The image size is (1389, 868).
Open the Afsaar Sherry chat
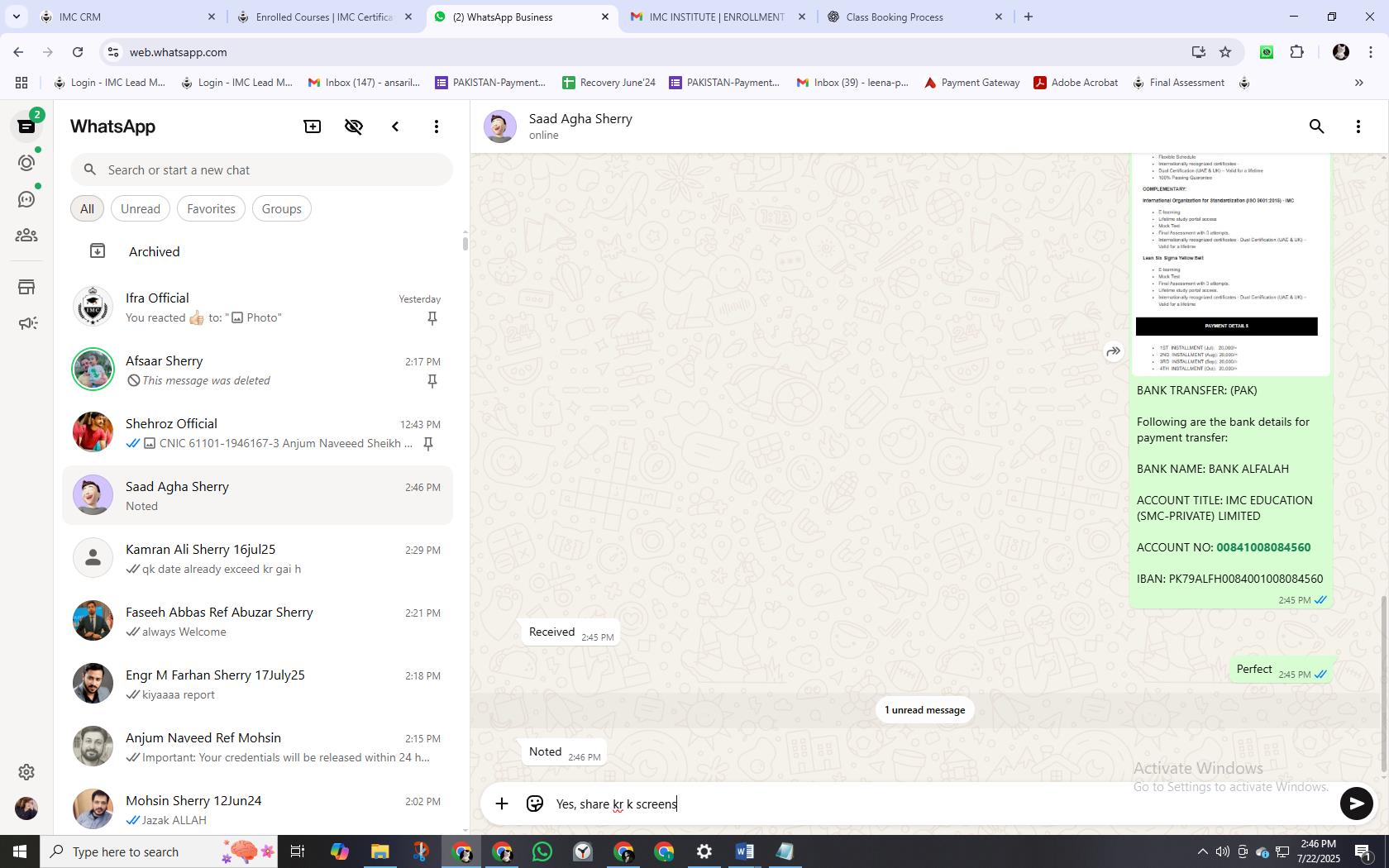point(258,370)
